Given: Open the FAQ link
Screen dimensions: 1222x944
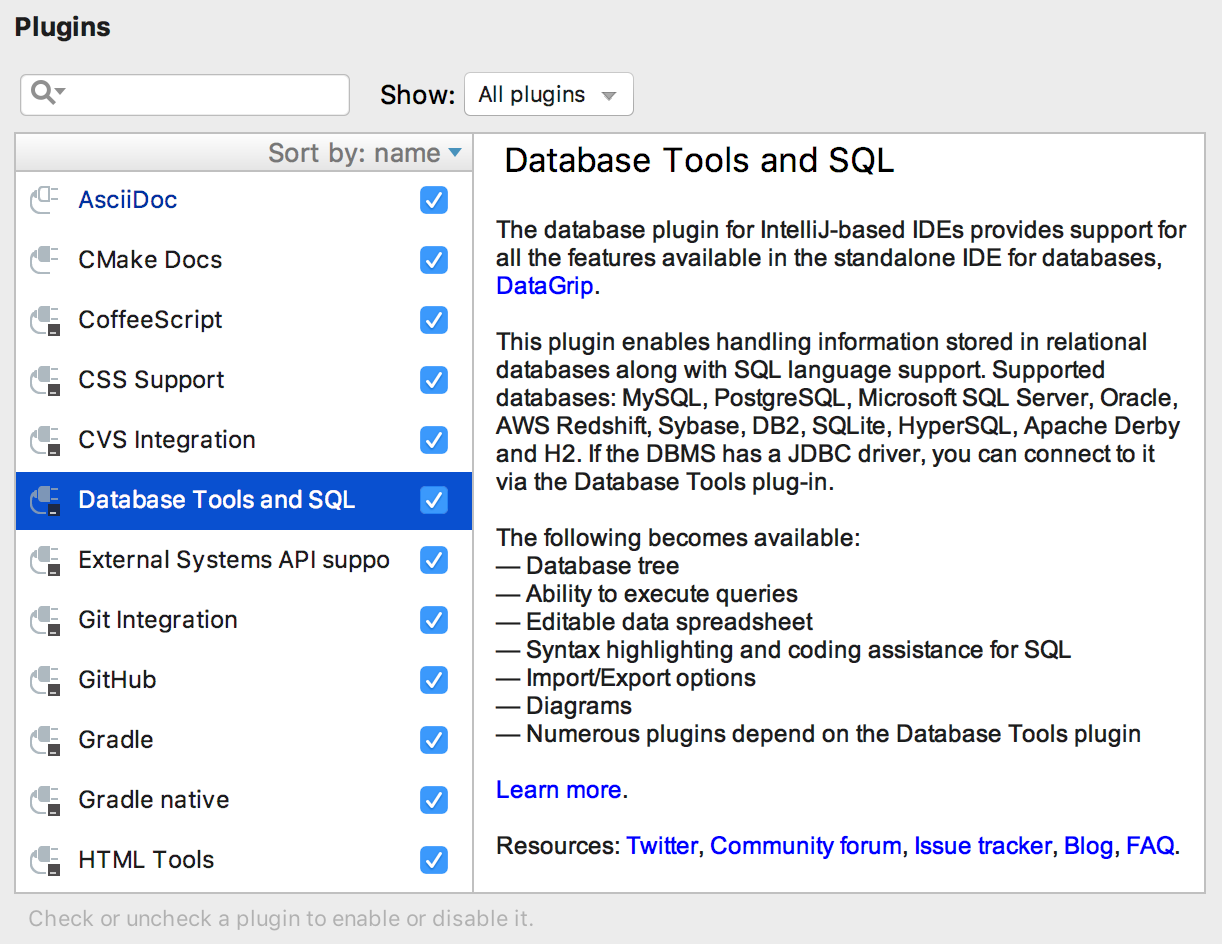Looking at the screenshot, I should coord(1150,846).
